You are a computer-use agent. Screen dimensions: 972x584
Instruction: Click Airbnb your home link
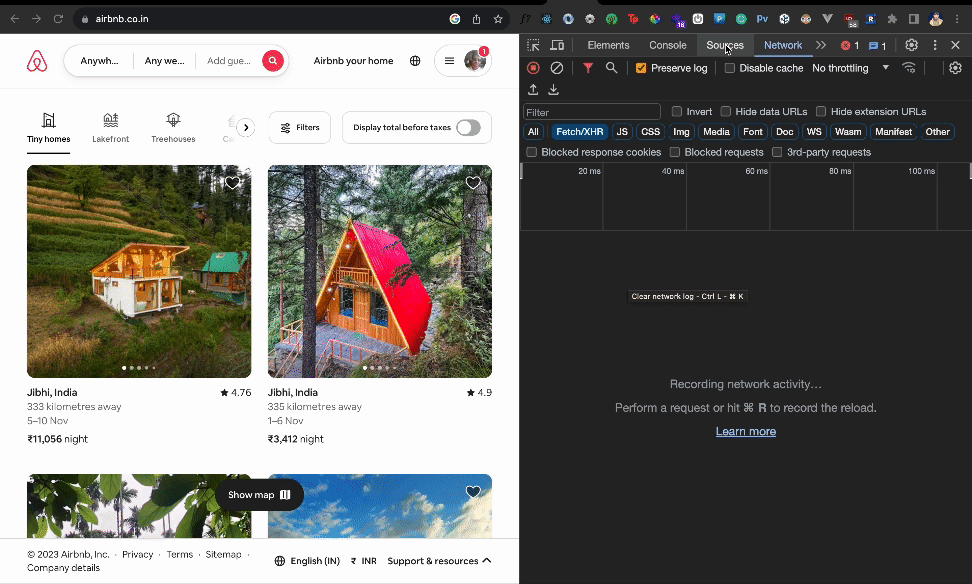pos(353,61)
